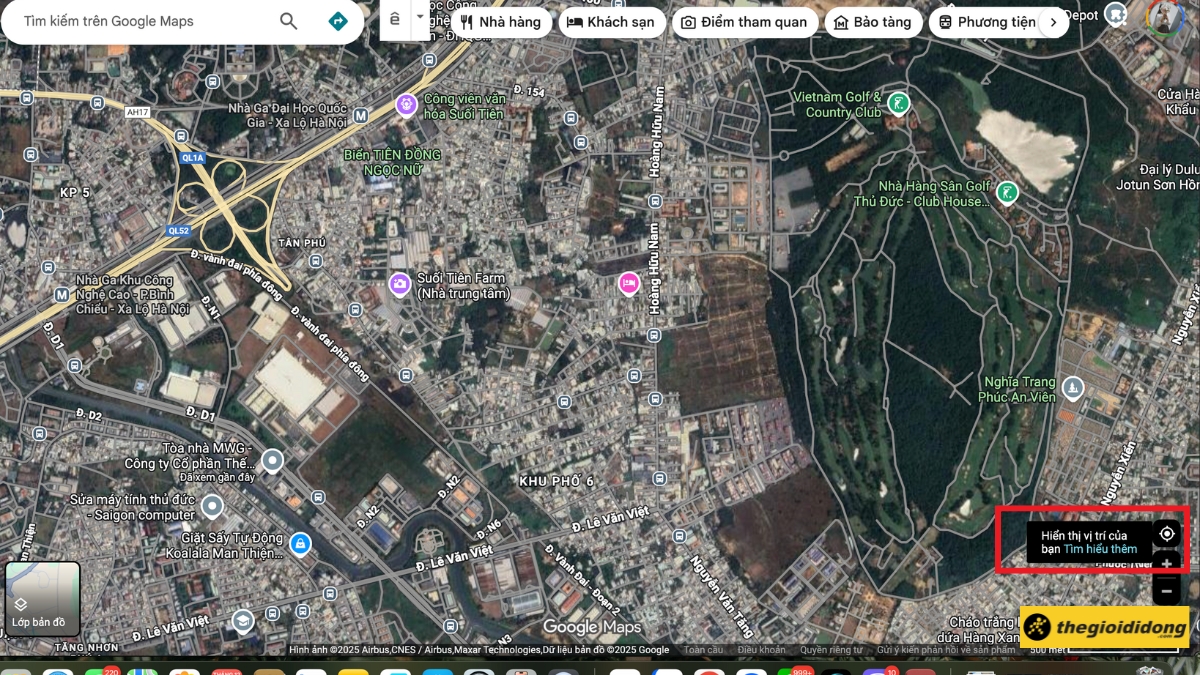Zoom in with the plus button

pyautogui.click(x=1166, y=564)
